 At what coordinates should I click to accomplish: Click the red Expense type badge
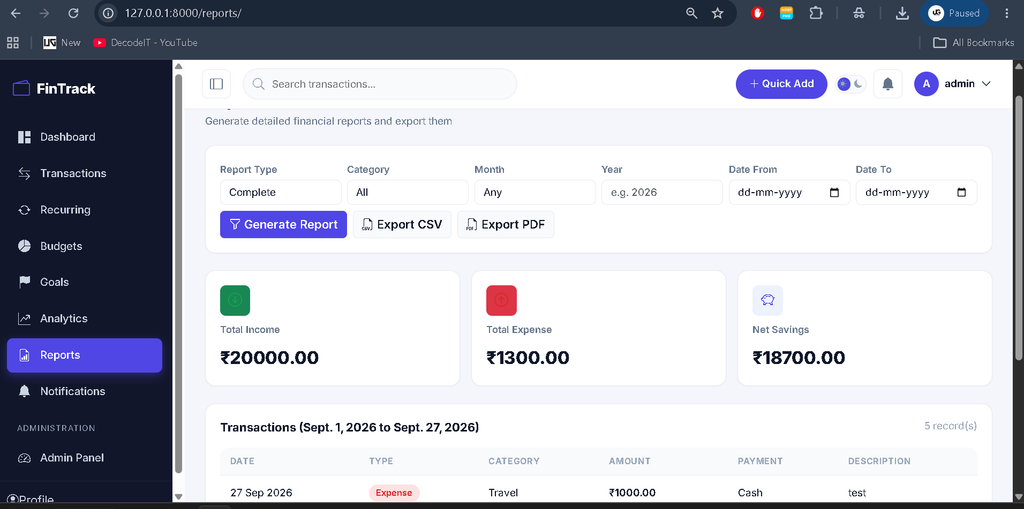[394, 493]
